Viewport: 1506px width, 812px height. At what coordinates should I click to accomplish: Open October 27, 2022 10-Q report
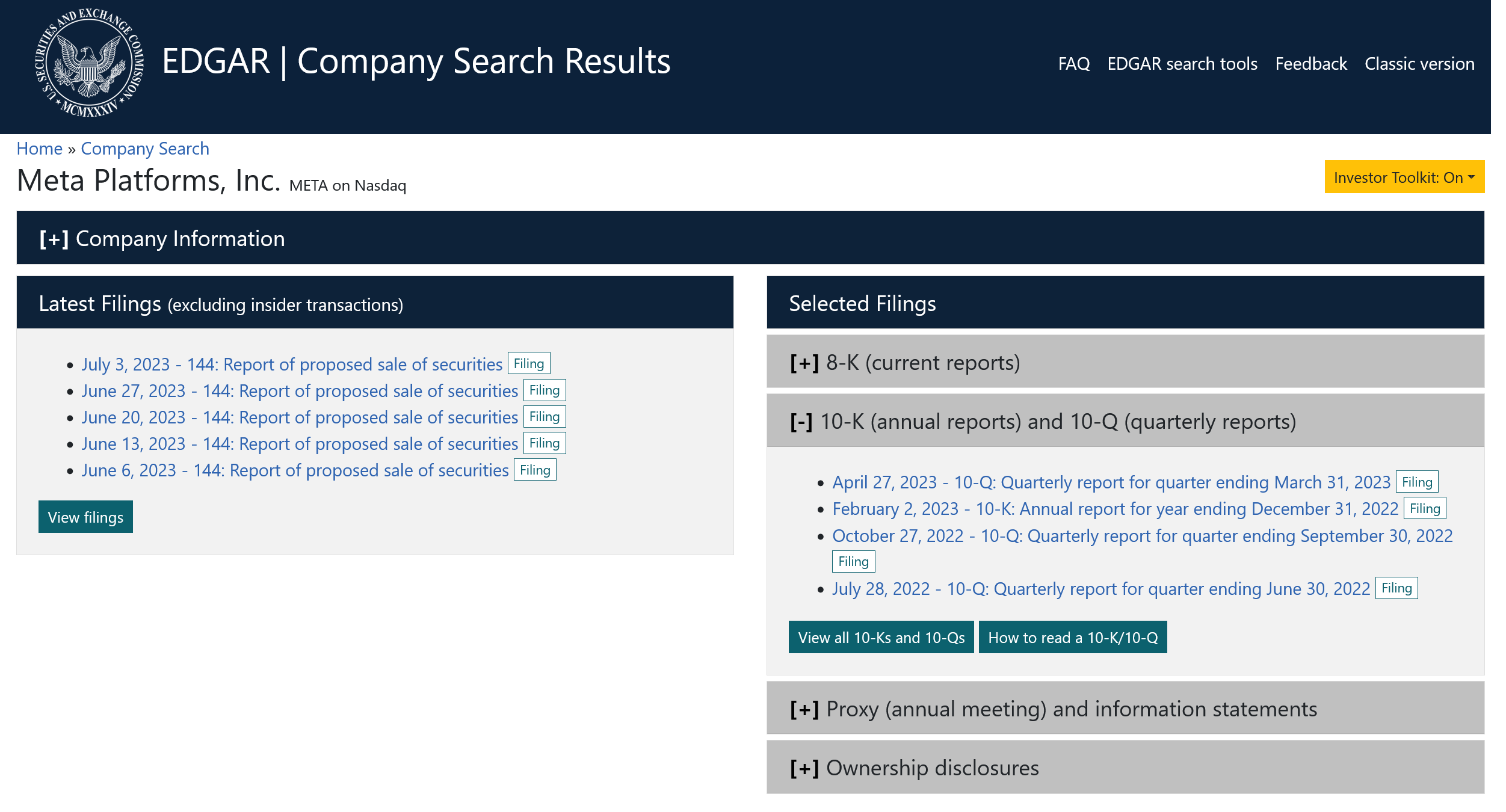(x=1142, y=536)
